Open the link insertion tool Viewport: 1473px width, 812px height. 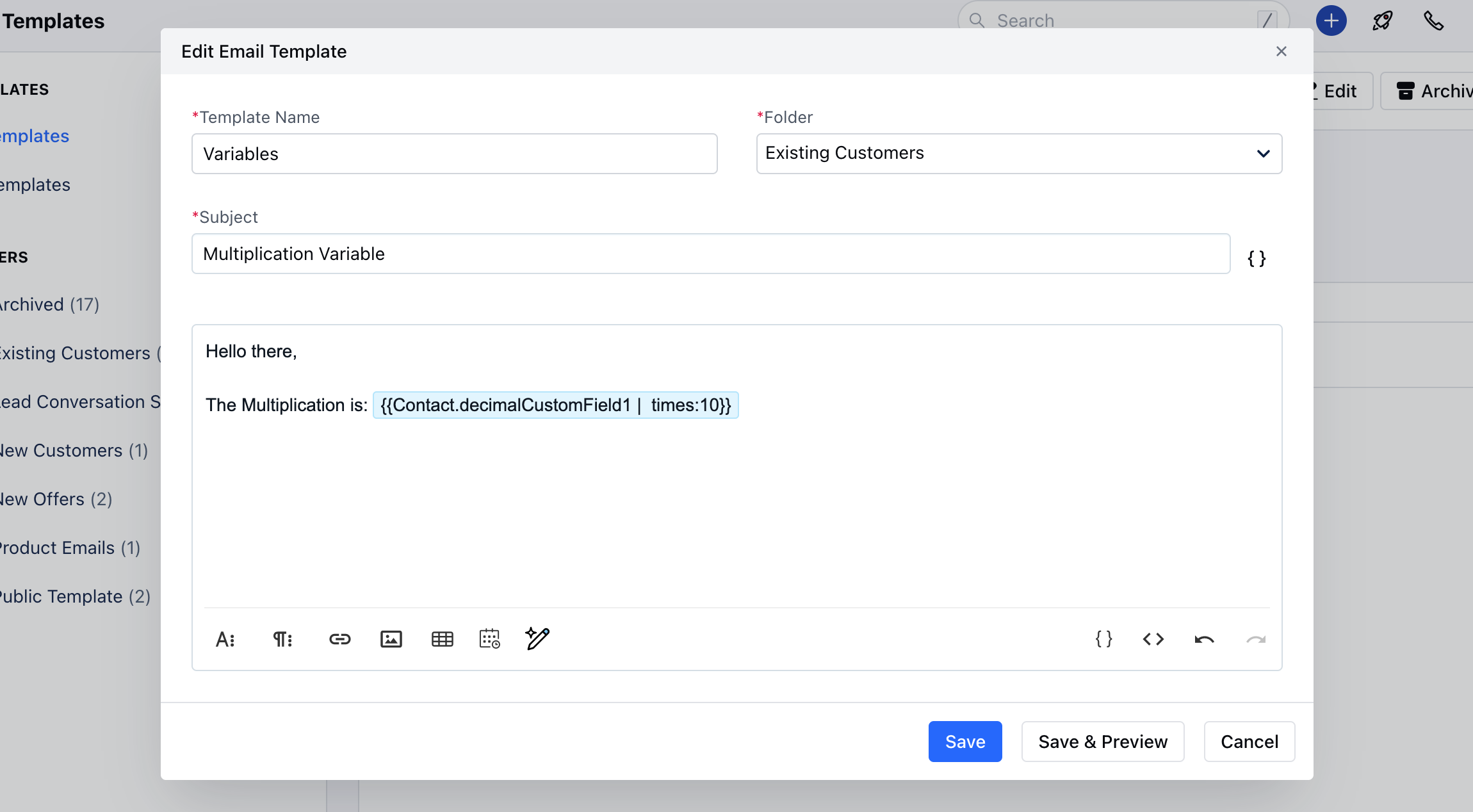pyautogui.click(x=340, y=638)
